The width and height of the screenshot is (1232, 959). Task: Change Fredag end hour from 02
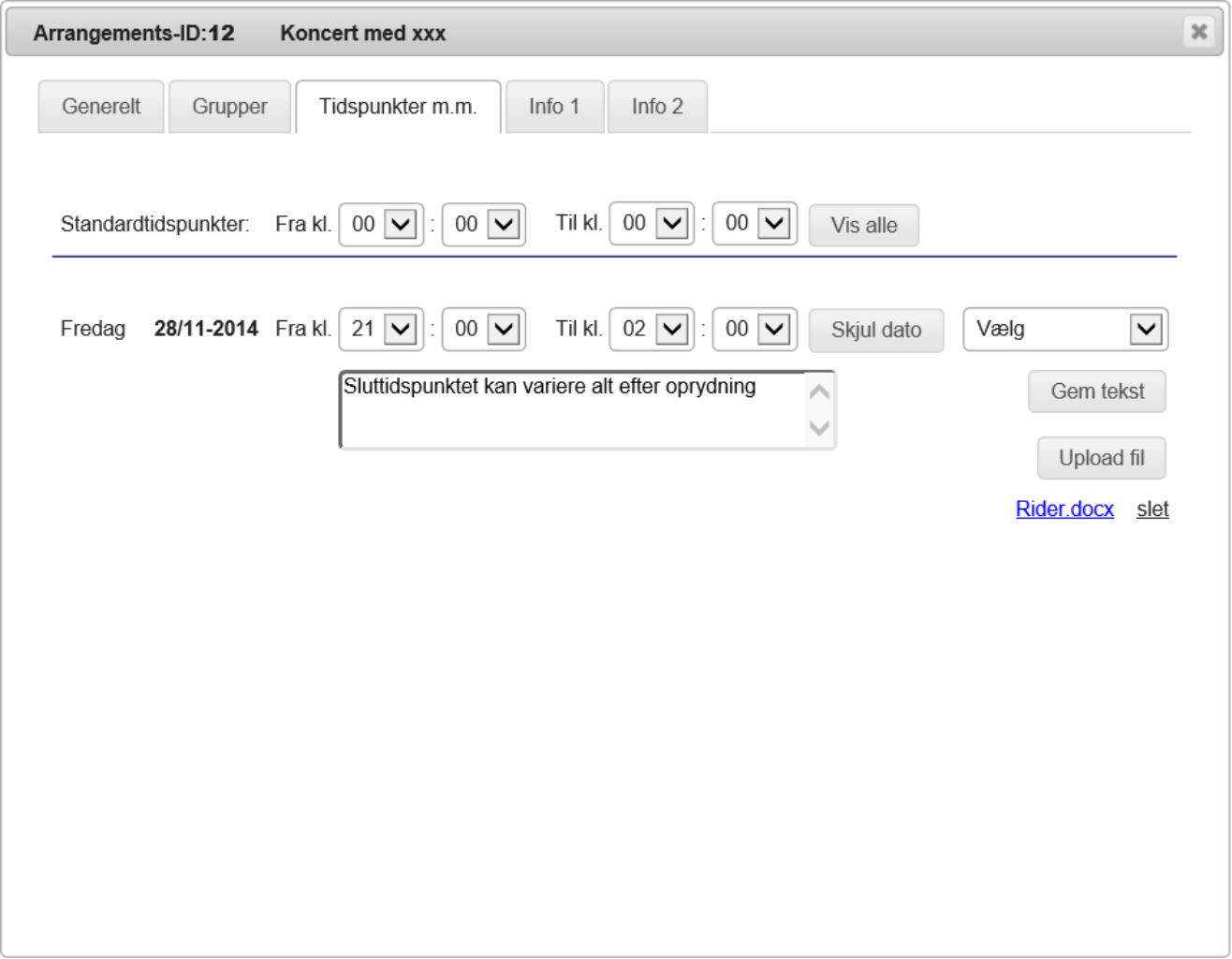[x=652, y=330]
